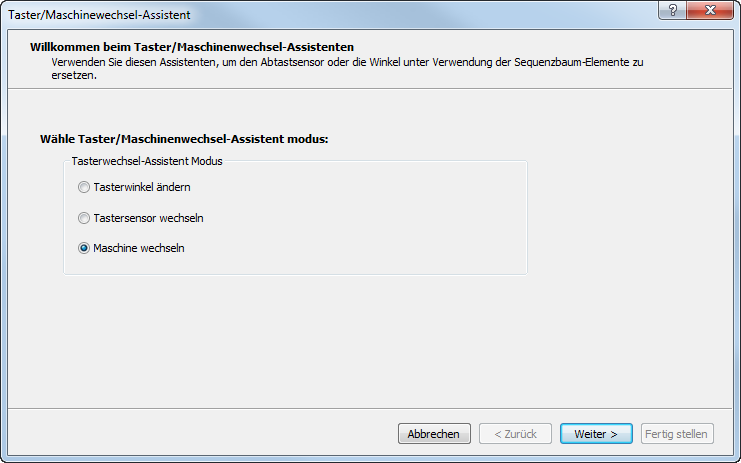Image resolution: width=741 pixels, height=463 pixels.
Task: Choose the Tastersensor wechseln option
Action: (84, 218)
